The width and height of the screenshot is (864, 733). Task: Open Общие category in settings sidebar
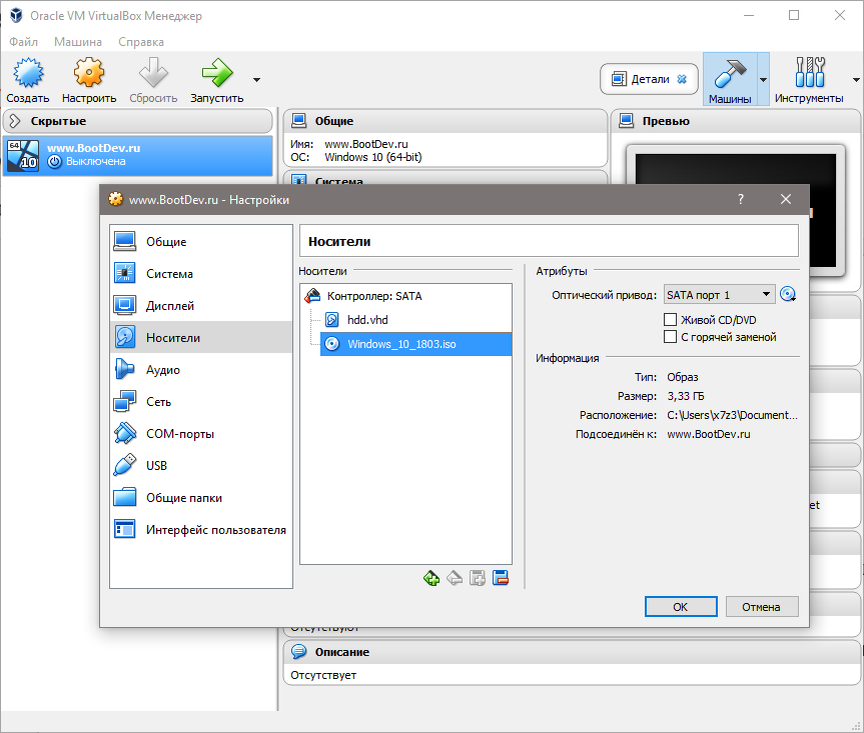click(x=201, y=241)
